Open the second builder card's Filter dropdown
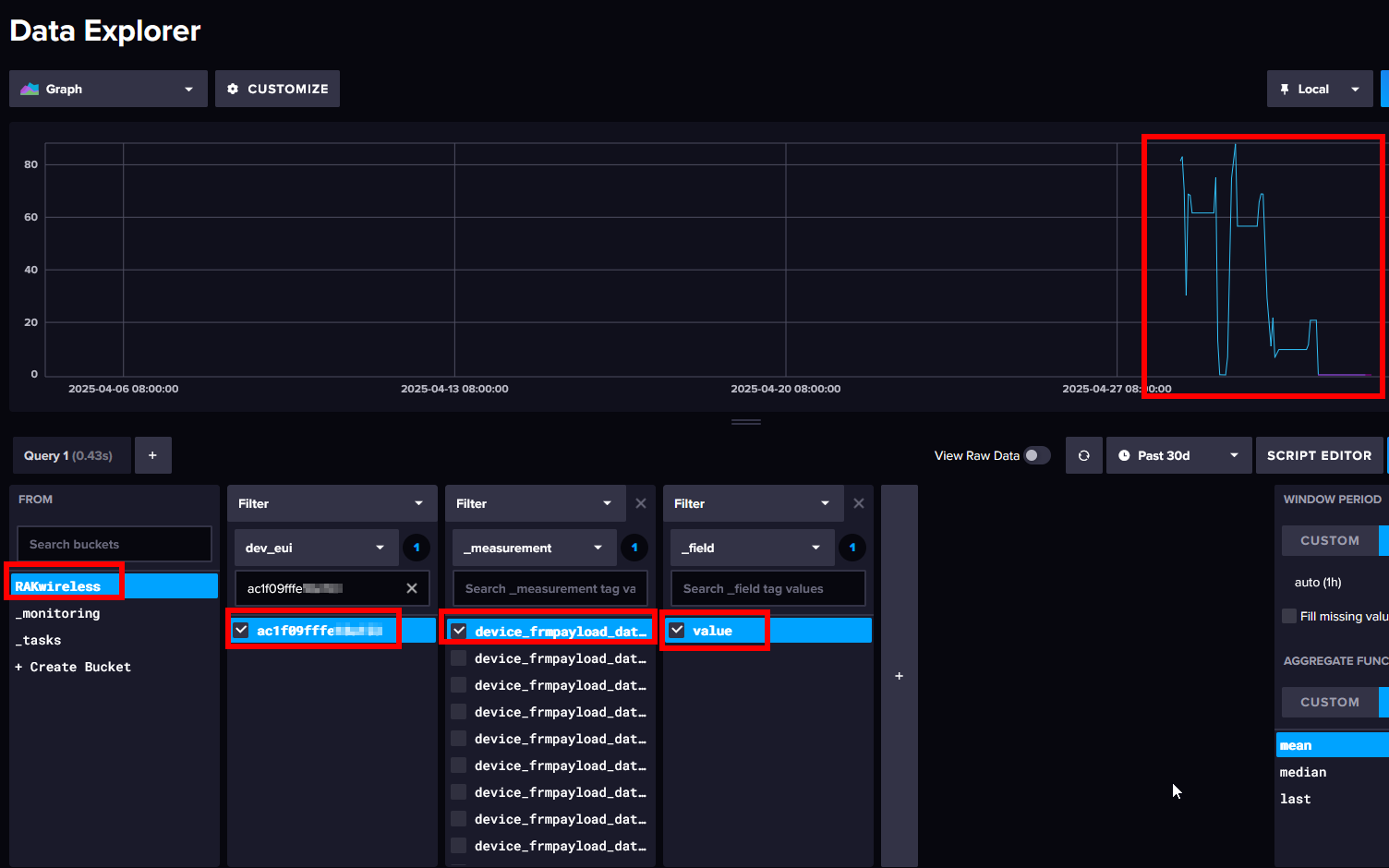Image resolution: width=1389 pixels, height=868 pixels. click(535, 503)
